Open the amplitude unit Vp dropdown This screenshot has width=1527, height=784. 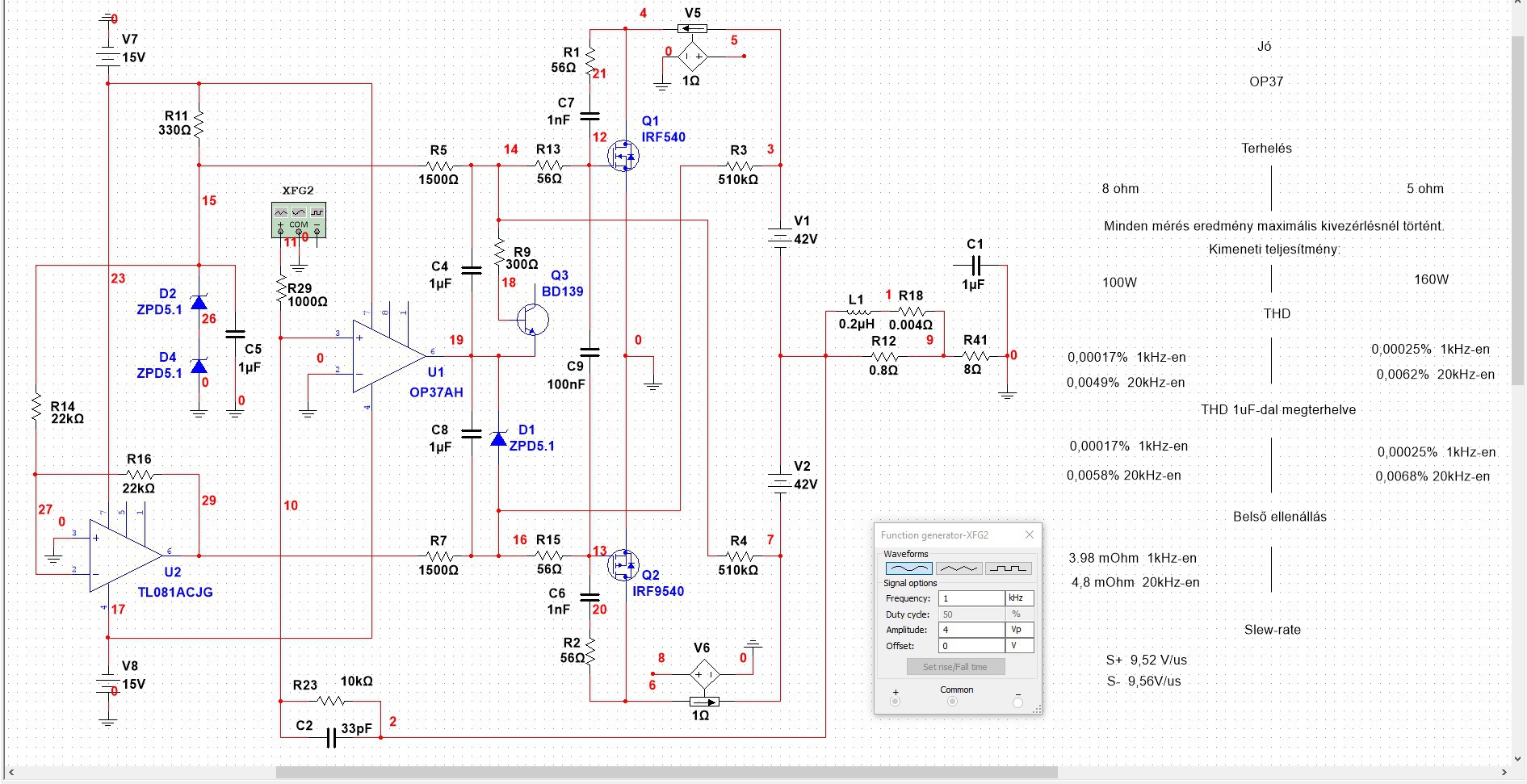coord(1019,630)
